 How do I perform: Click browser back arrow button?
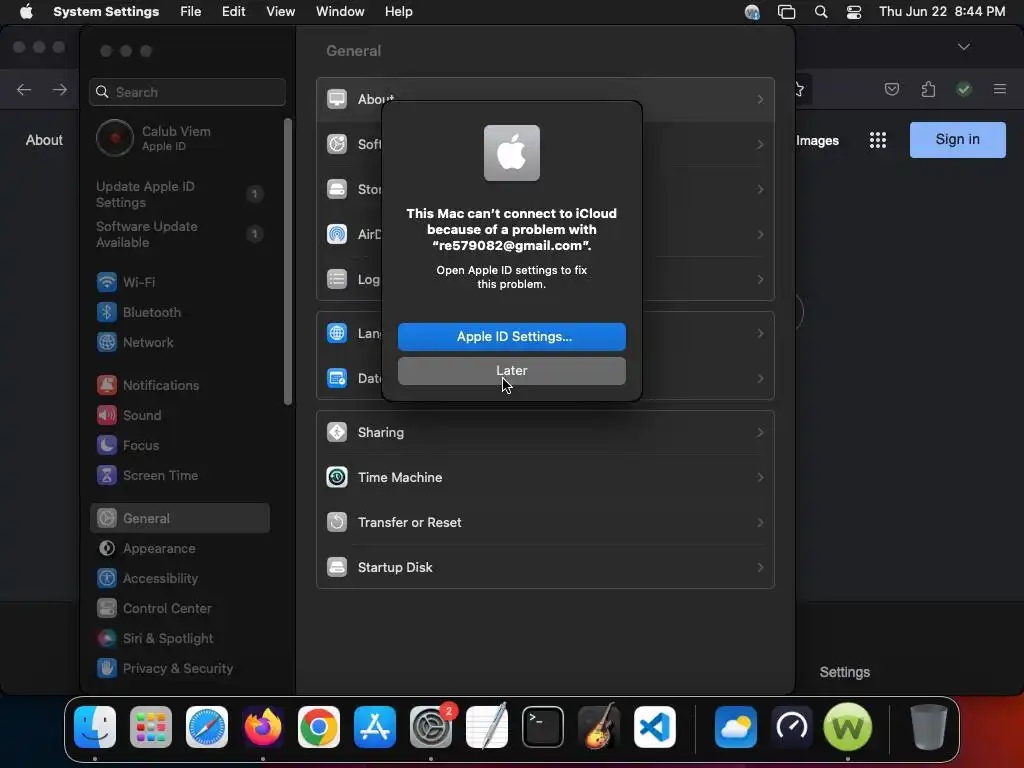[24, 89]
